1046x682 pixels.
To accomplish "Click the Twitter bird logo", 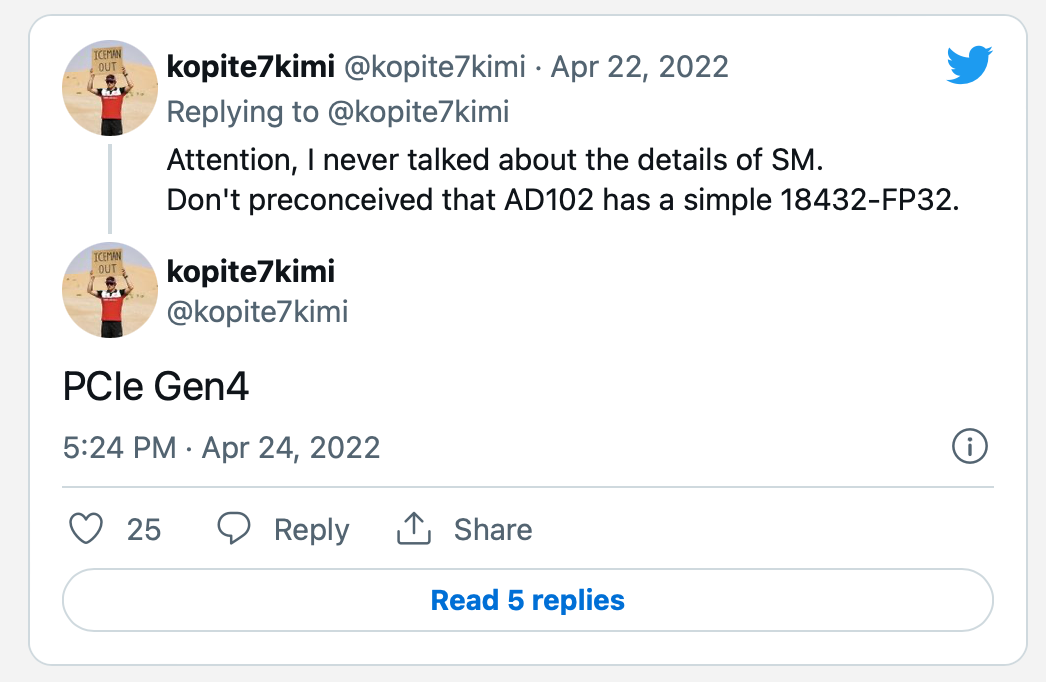I will click(968, 67).
